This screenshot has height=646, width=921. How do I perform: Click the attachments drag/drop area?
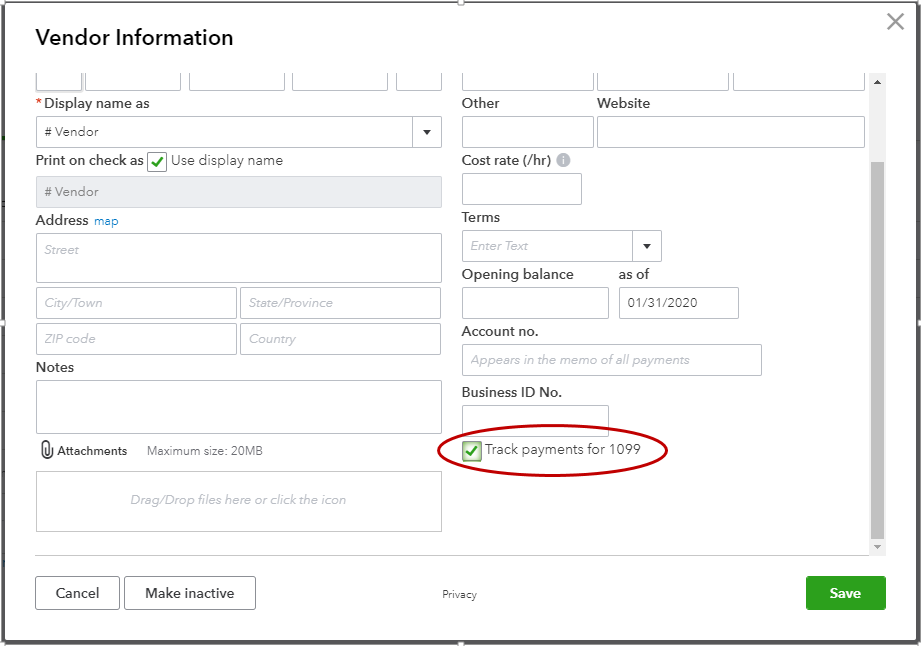click(238, 501)
